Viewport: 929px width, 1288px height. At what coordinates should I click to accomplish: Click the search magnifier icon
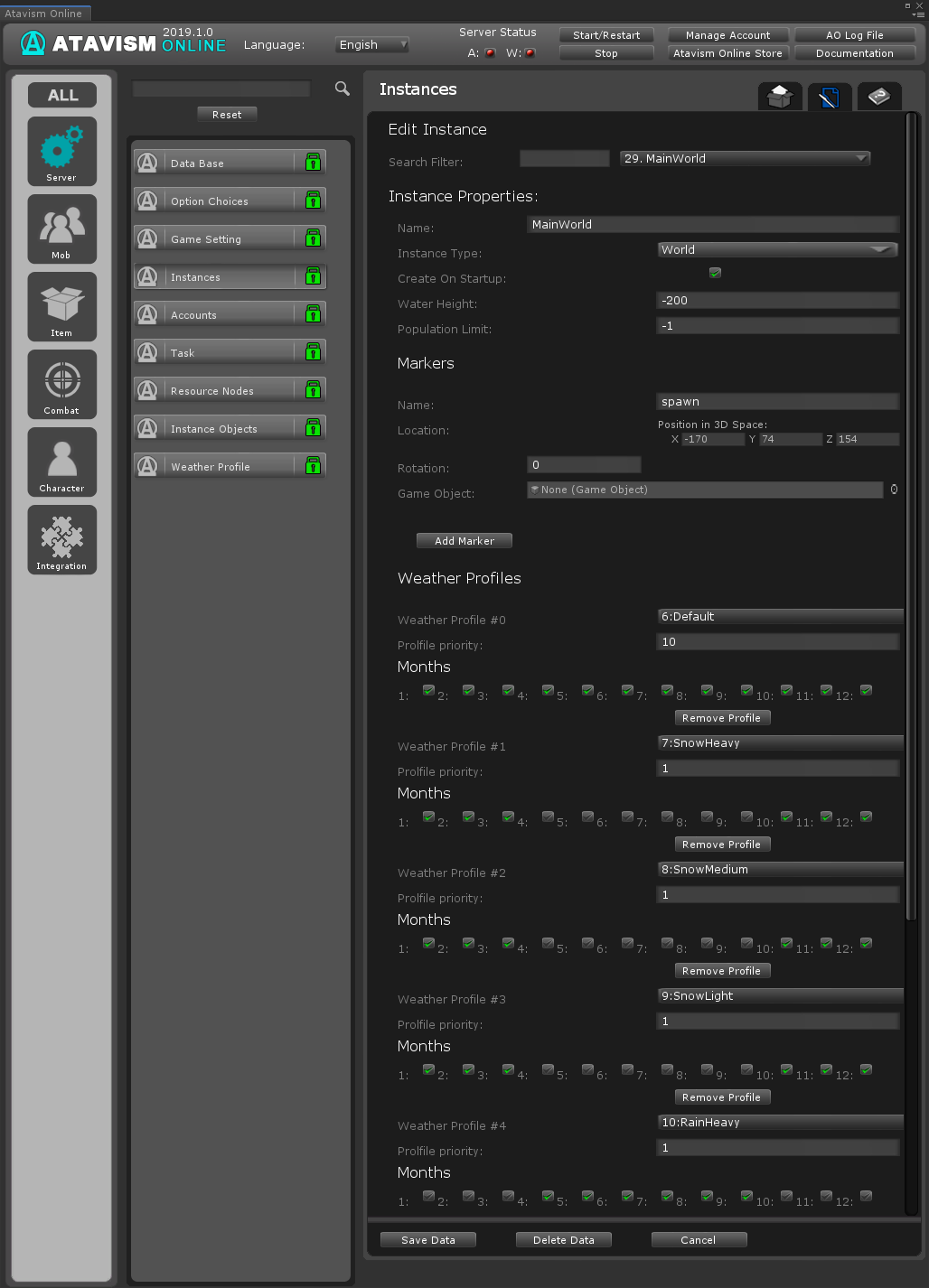pyautogui.click(x=343, y=89)
